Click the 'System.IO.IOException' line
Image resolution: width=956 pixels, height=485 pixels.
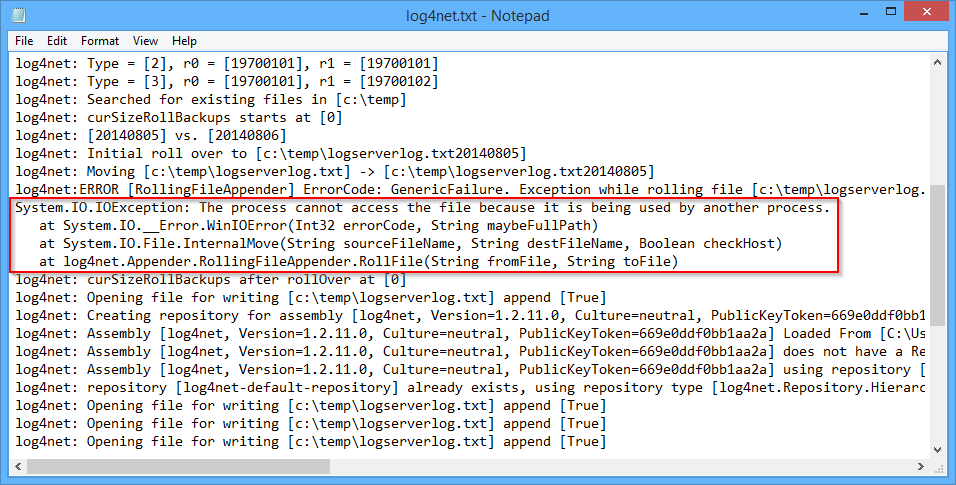point(423,207)
